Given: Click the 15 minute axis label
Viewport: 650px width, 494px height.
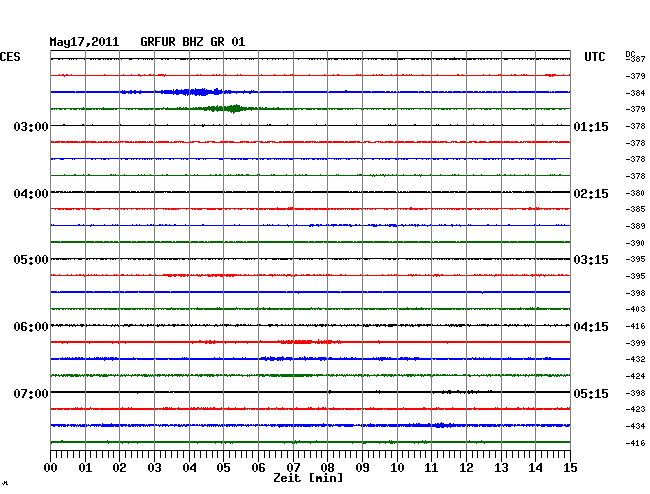Looking at the screenshot, I should click(x=570, y=468).
